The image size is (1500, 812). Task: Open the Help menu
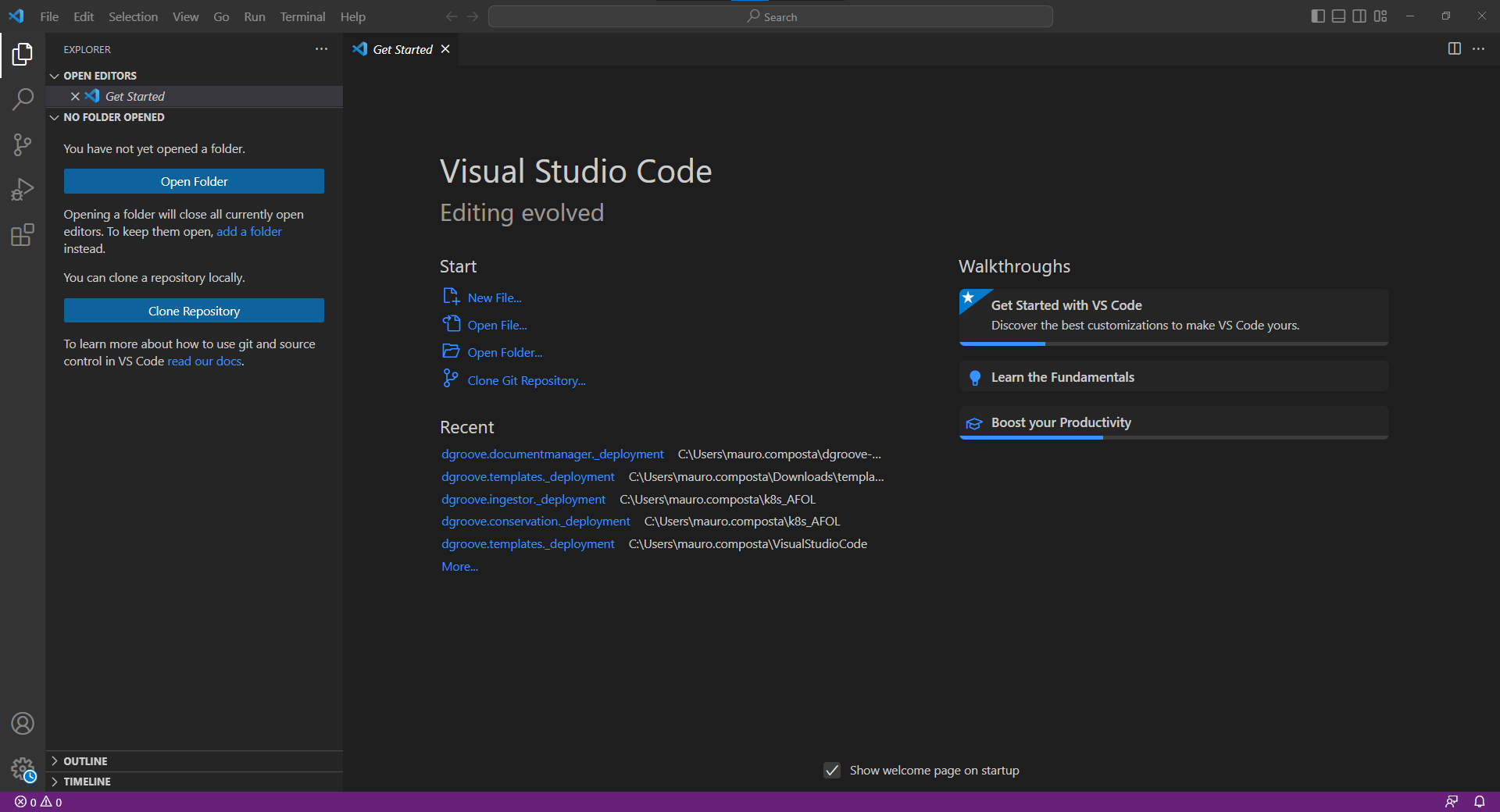pyautogui.click(x=352, y=16)
